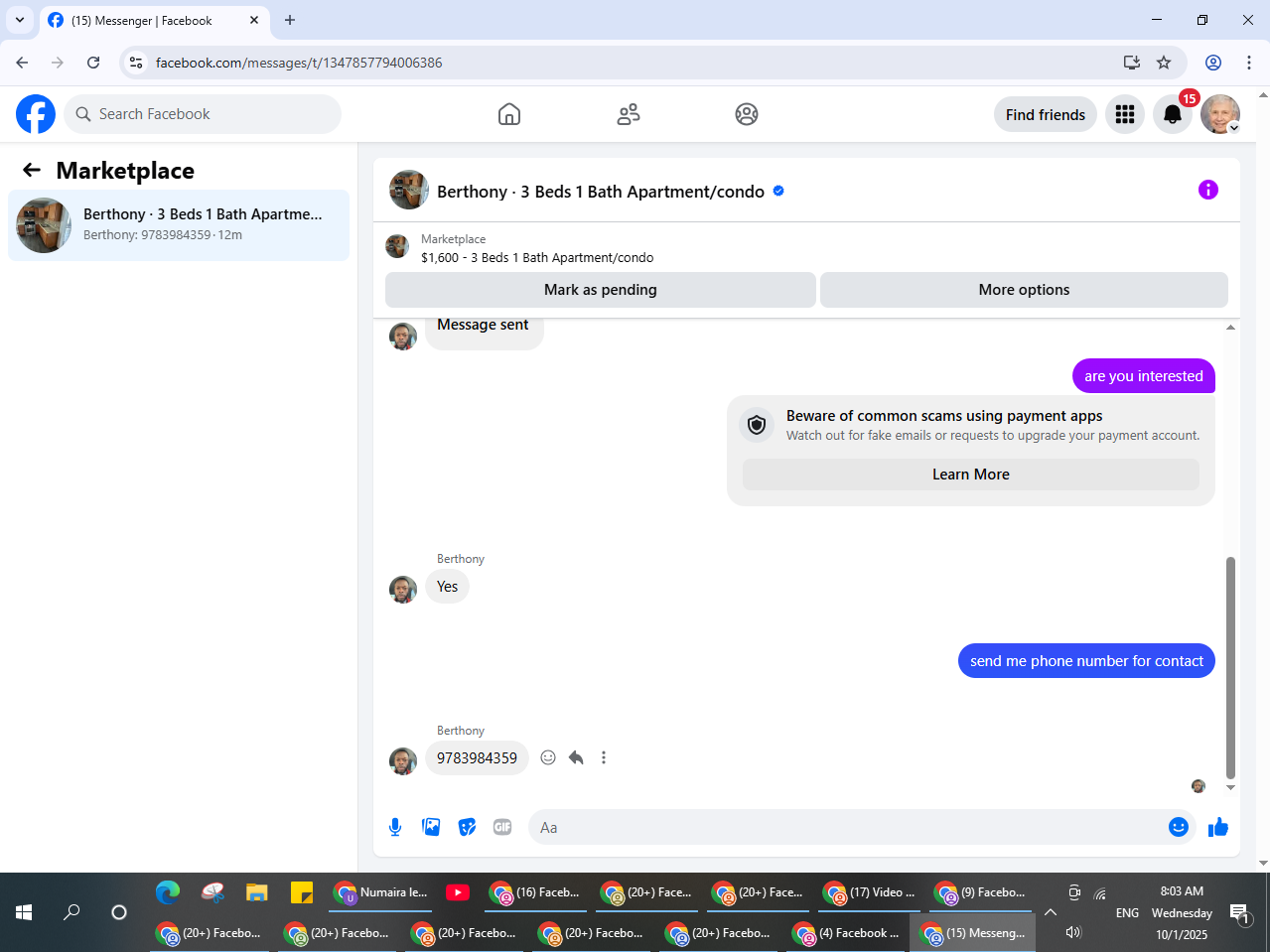
Task: Bookmark this page with the star icon
Action: [x=1164, y=63]
